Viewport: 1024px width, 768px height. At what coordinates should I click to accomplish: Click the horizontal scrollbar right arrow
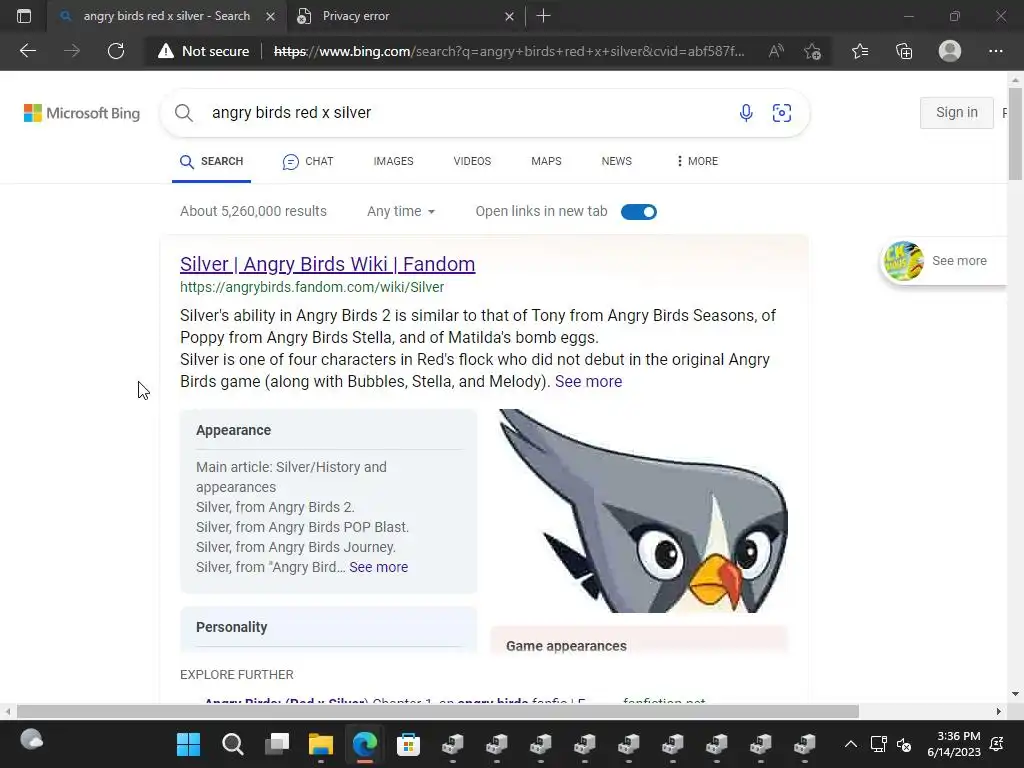click(x=999, y=711)
